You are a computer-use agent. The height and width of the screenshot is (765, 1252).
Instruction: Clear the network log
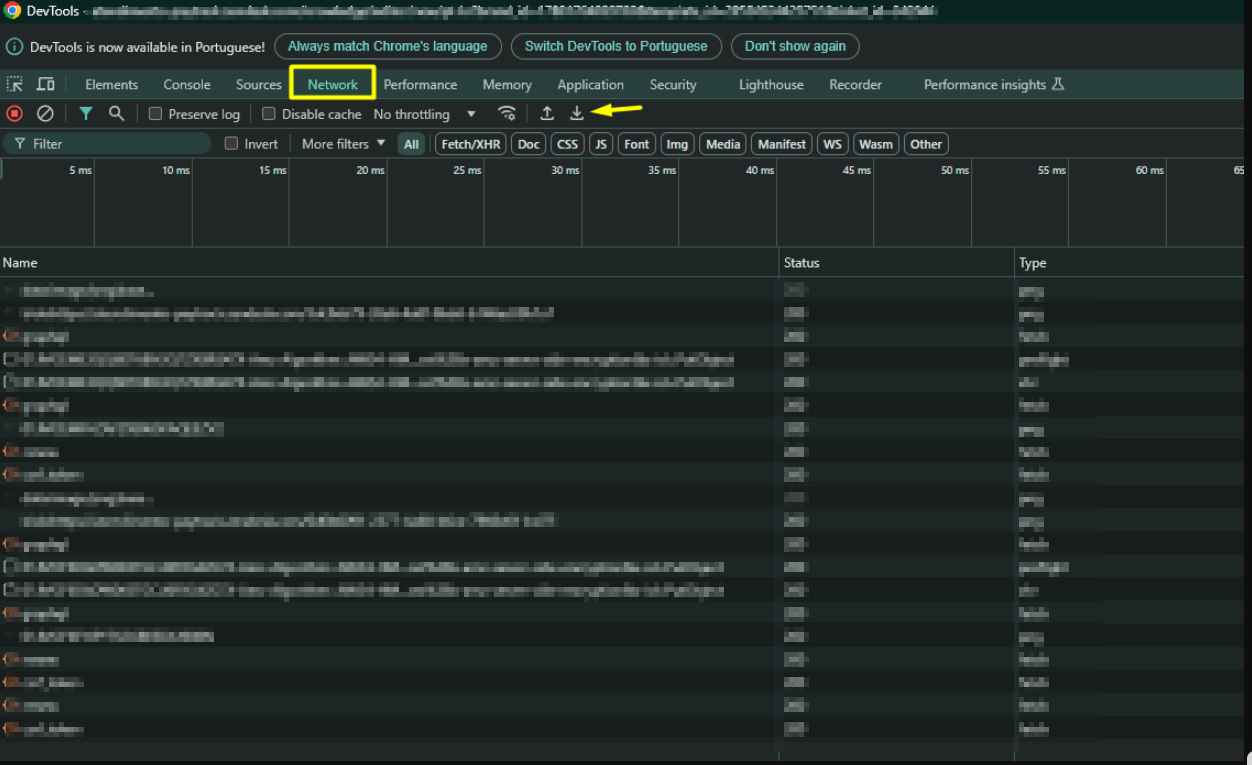point(45,114)
